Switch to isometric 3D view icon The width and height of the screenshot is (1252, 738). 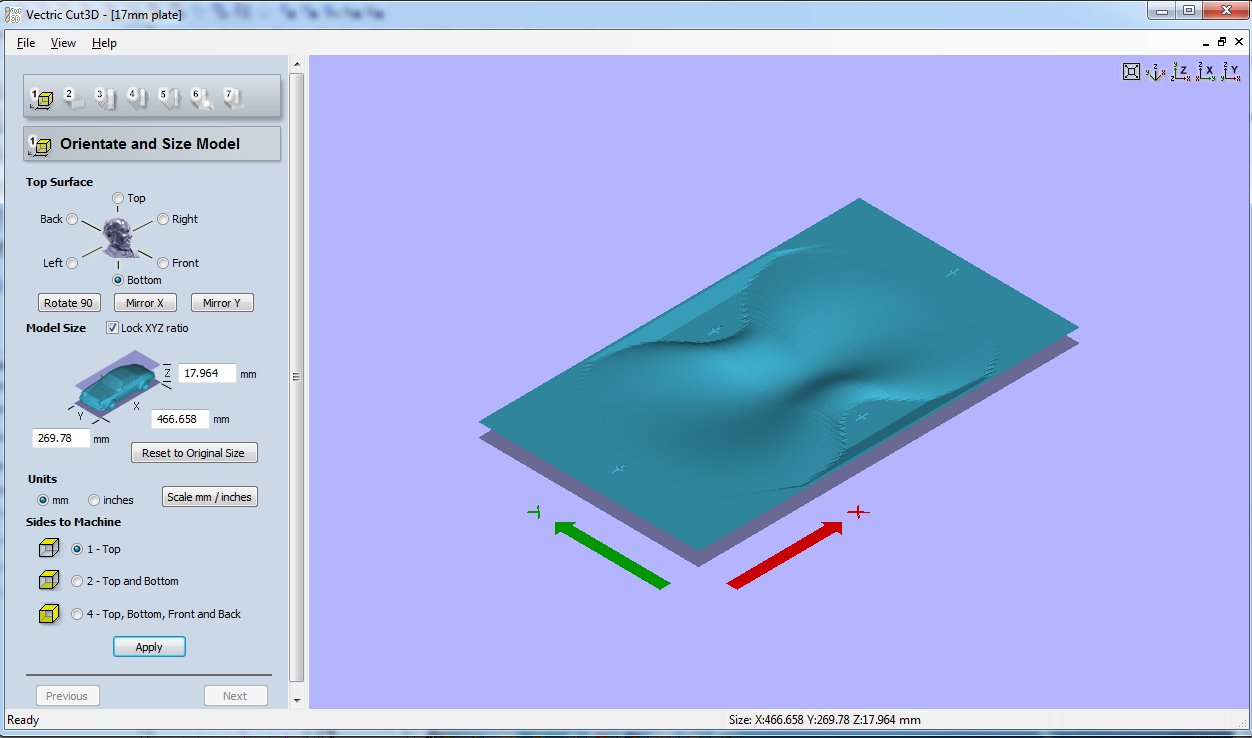click(1156, 72)
